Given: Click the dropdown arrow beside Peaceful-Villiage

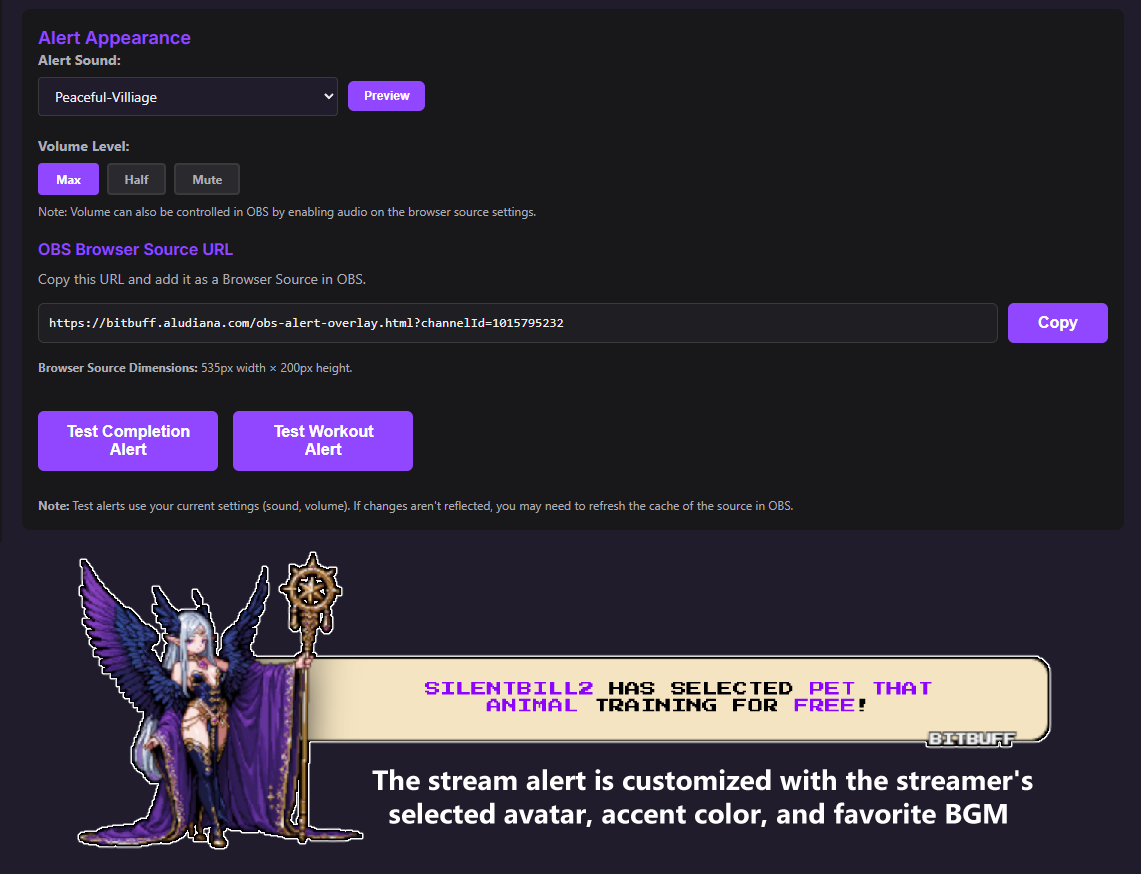Looking at the screenshot, I should coord(328,97).
